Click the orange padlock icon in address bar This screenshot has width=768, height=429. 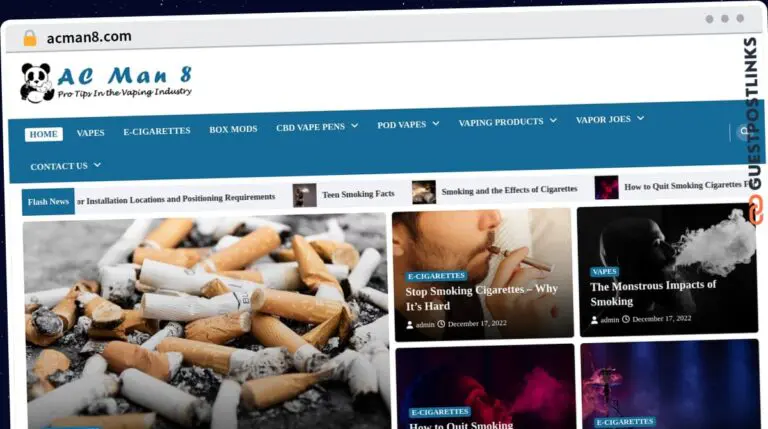click(x=30, y=38)
